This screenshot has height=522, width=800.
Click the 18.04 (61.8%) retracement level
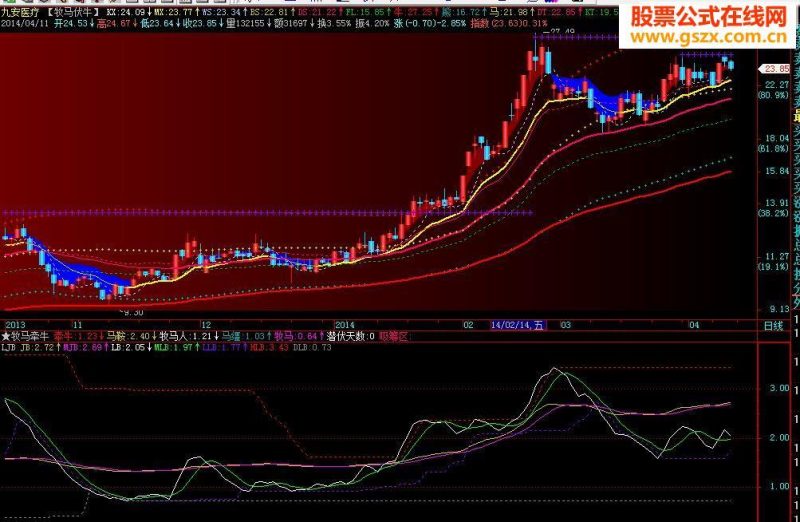click(x=777, y=143)
